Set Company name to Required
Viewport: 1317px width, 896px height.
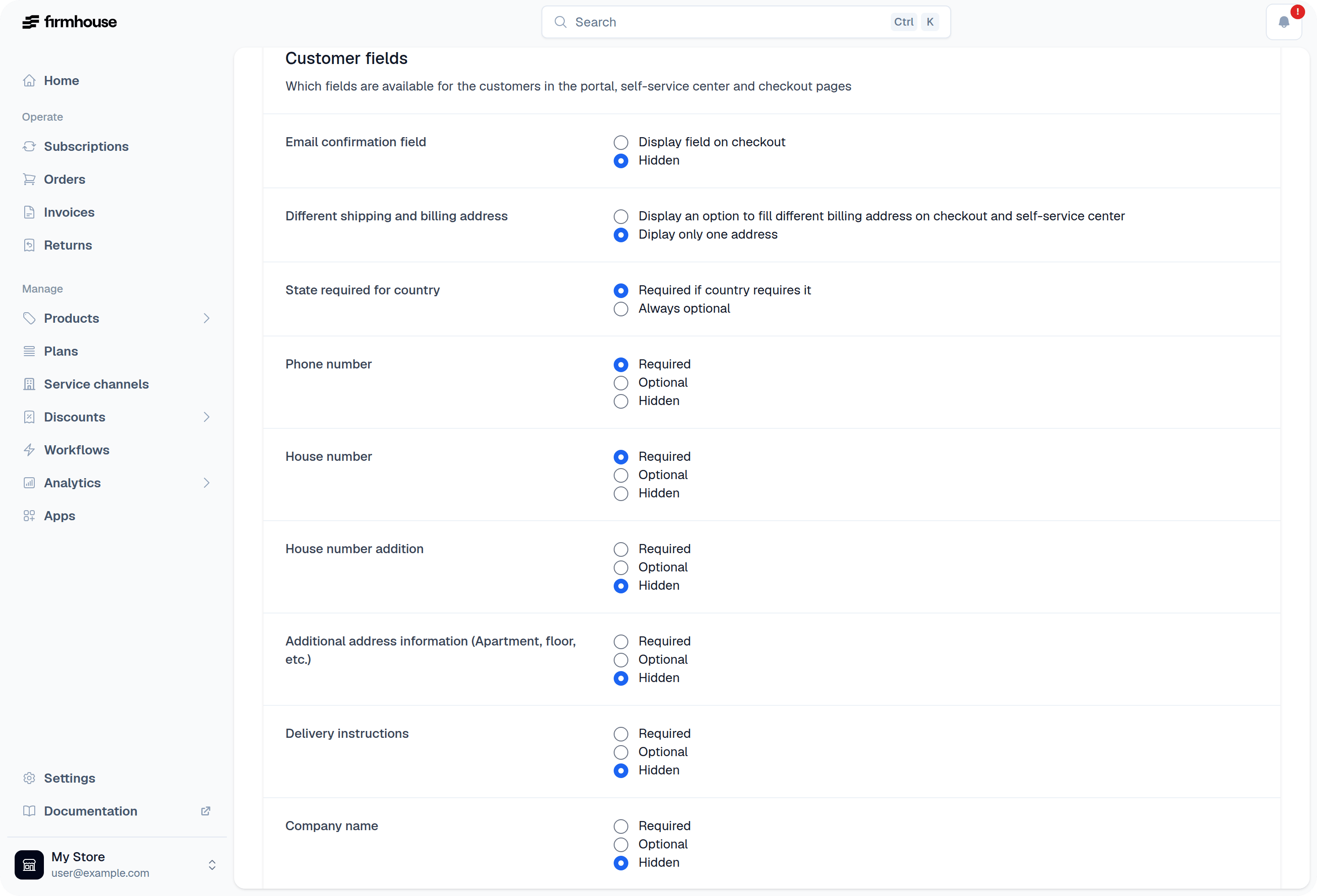[x=621, y=827]
